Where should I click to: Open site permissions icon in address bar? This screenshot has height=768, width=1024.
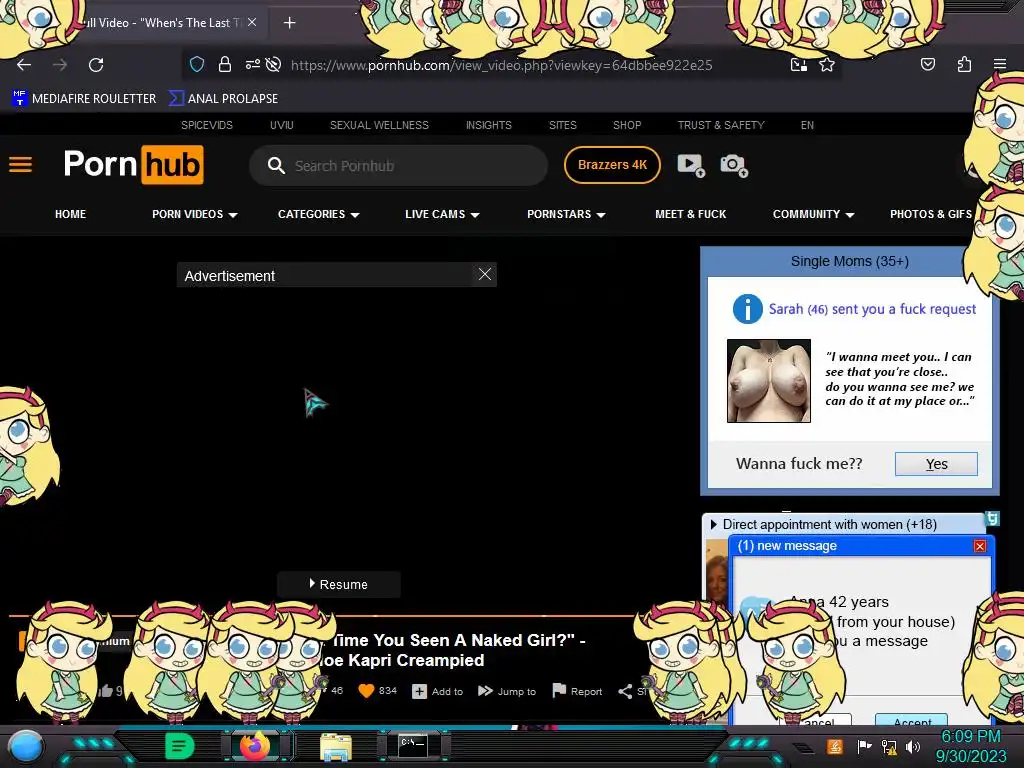[x=253, y=64]
